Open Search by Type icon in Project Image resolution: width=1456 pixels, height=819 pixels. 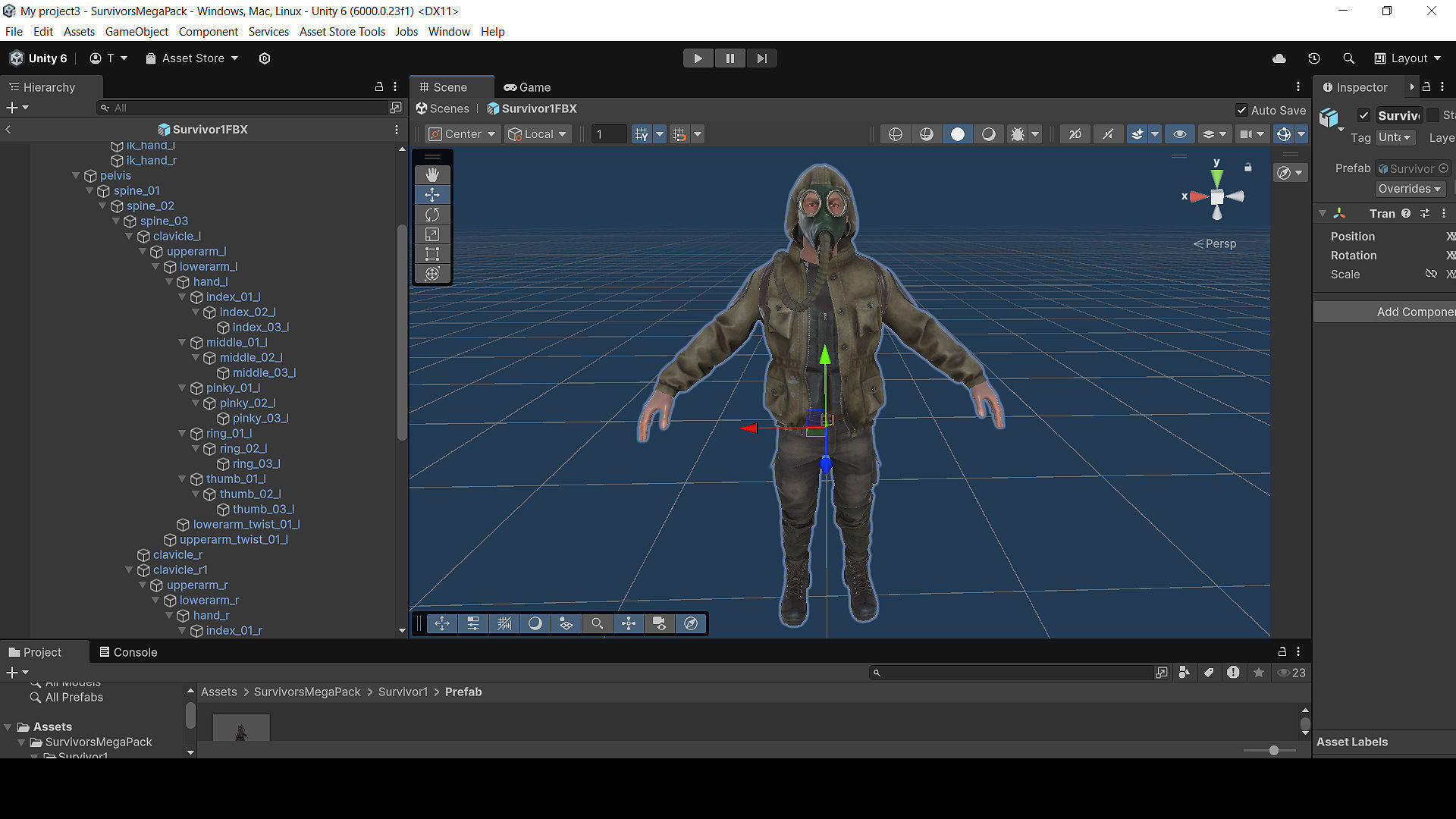1184,673
